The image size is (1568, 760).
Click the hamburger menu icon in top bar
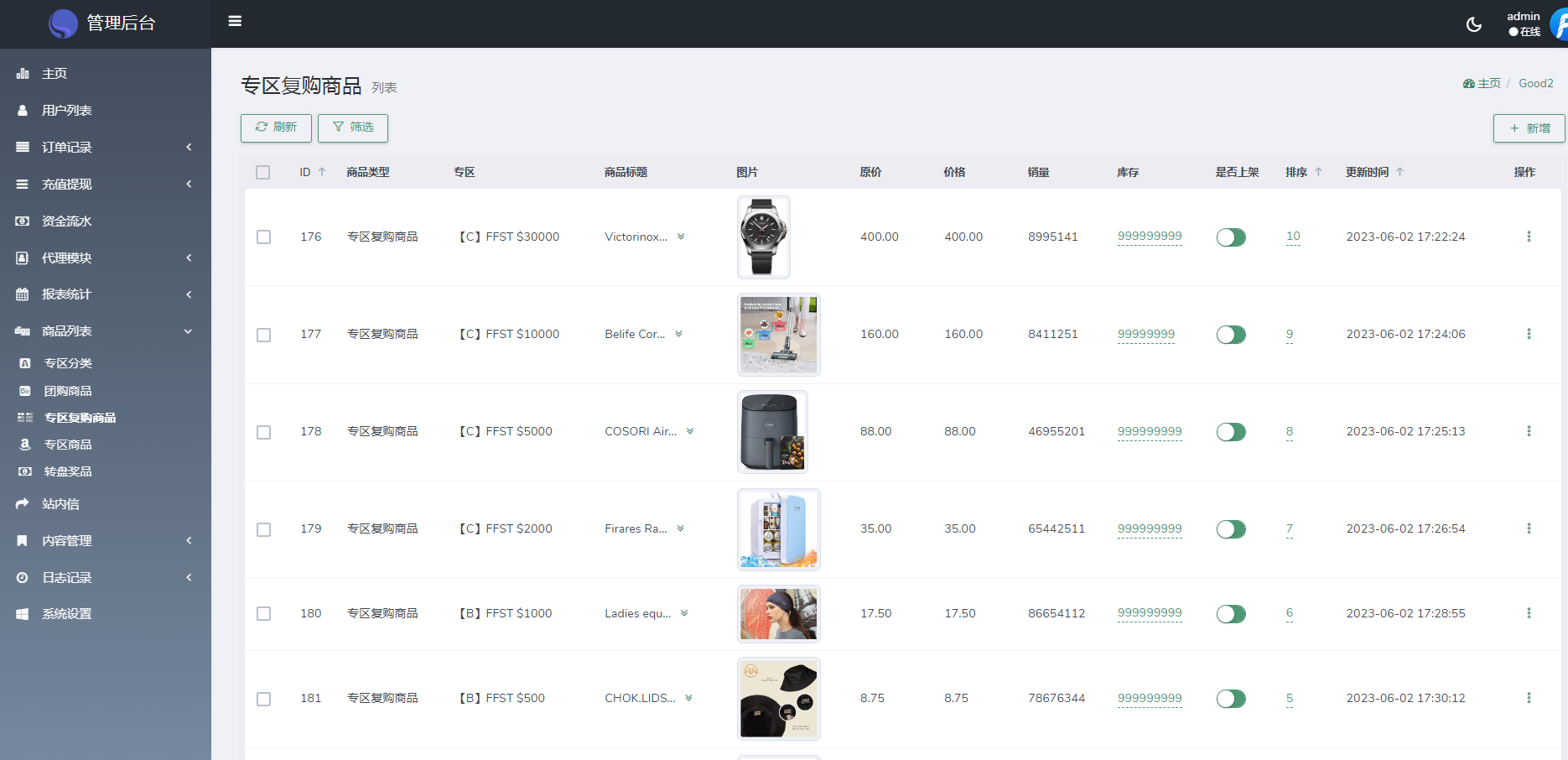tap(235, 21)
